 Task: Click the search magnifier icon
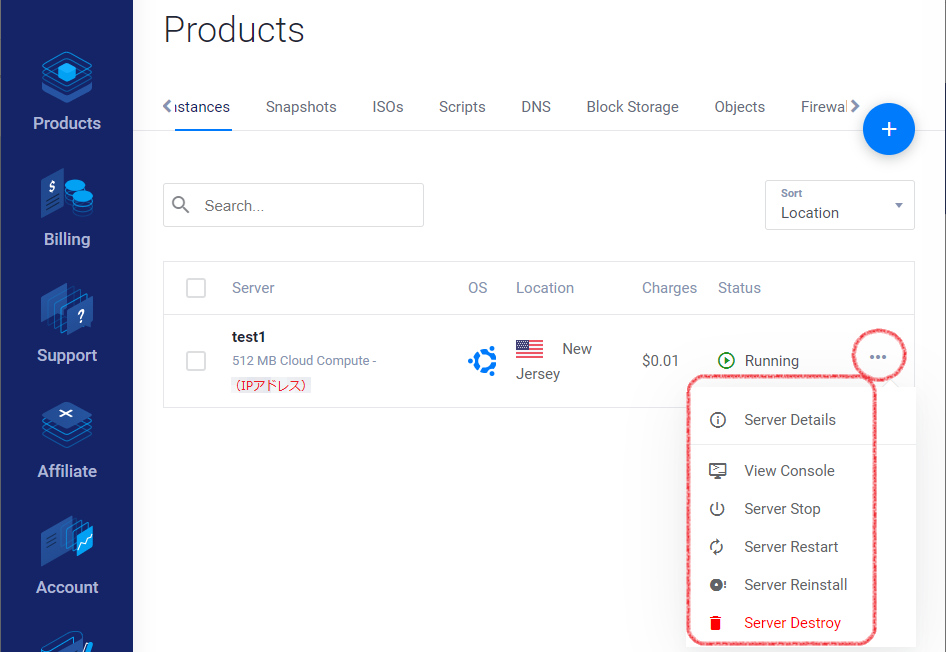pos(180,205)
